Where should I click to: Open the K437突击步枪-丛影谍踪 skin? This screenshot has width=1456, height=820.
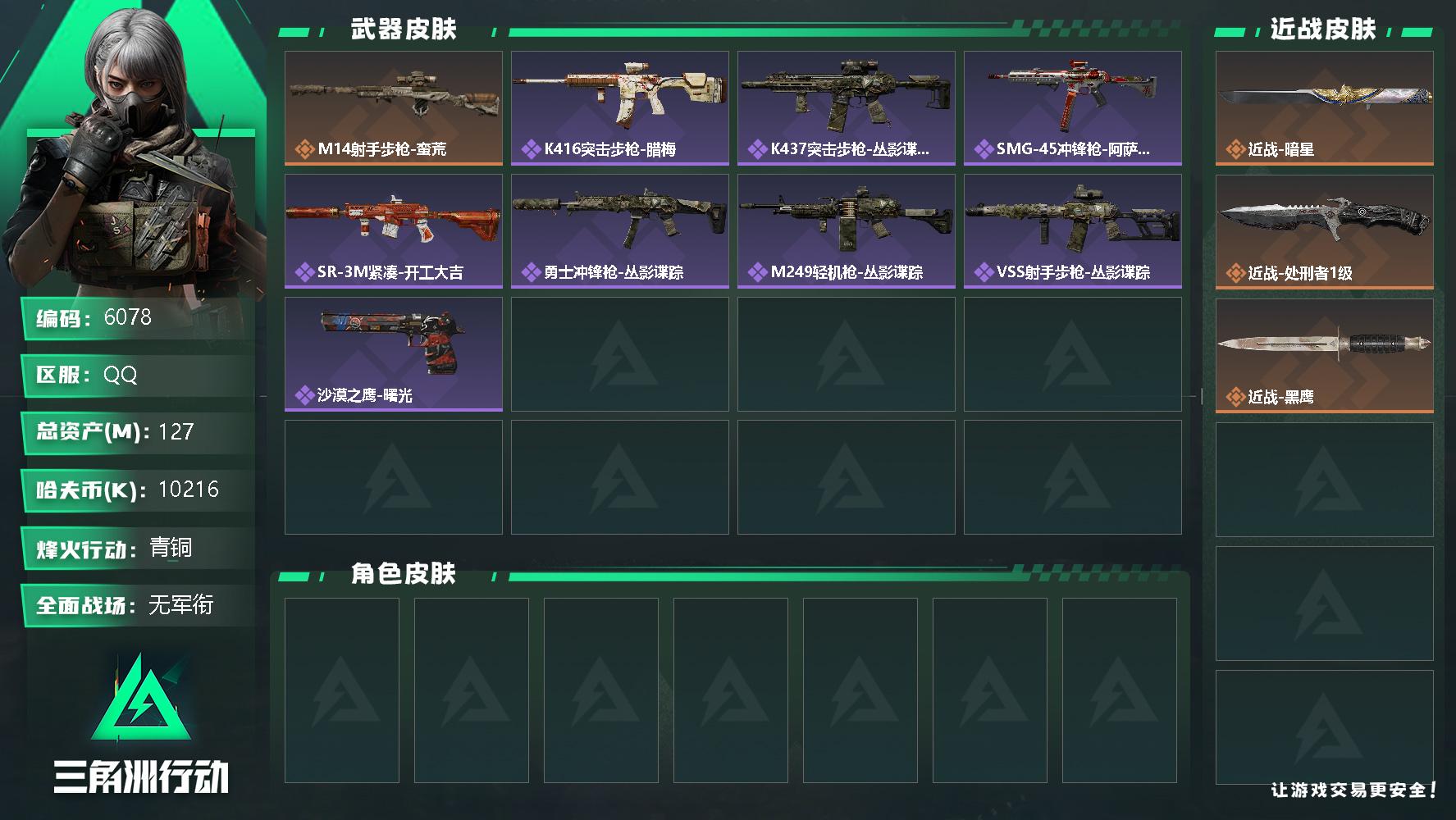(847, 108)
